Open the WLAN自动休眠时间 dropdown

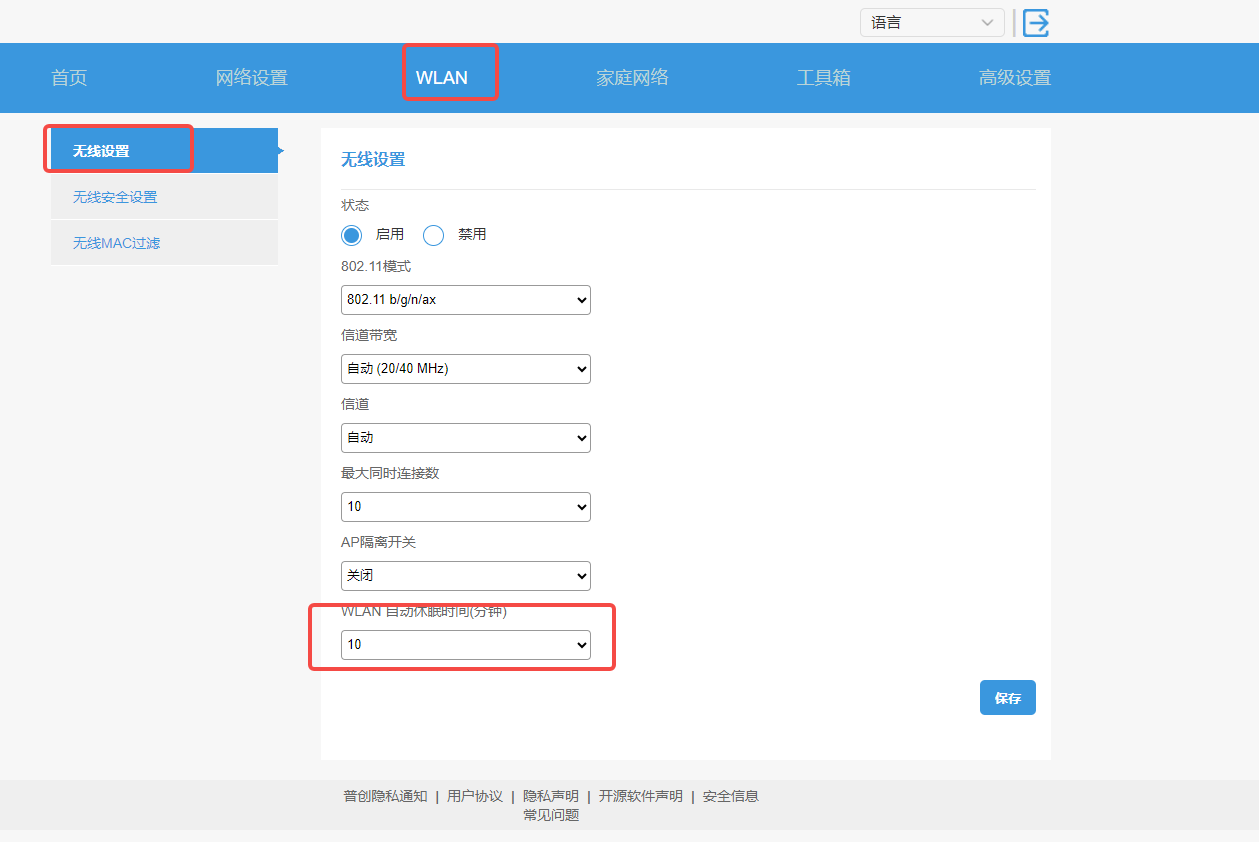(465, 645)
